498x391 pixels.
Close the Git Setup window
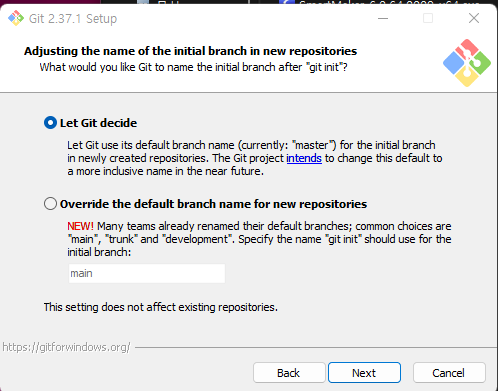pyautogui.click(x=474, y=18)
